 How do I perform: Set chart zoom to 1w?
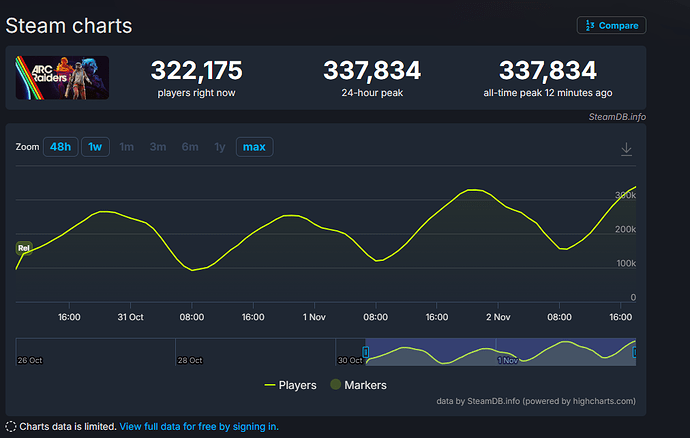click(95, 147)
